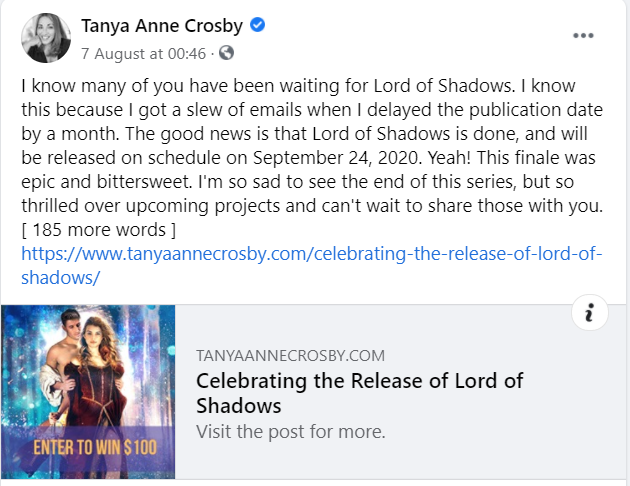Viewport: 630px width, 486px height.
Task: Open Tanya Anne Crosby's round profile picture
Action: pyautogui.click(x=46, y=38)
